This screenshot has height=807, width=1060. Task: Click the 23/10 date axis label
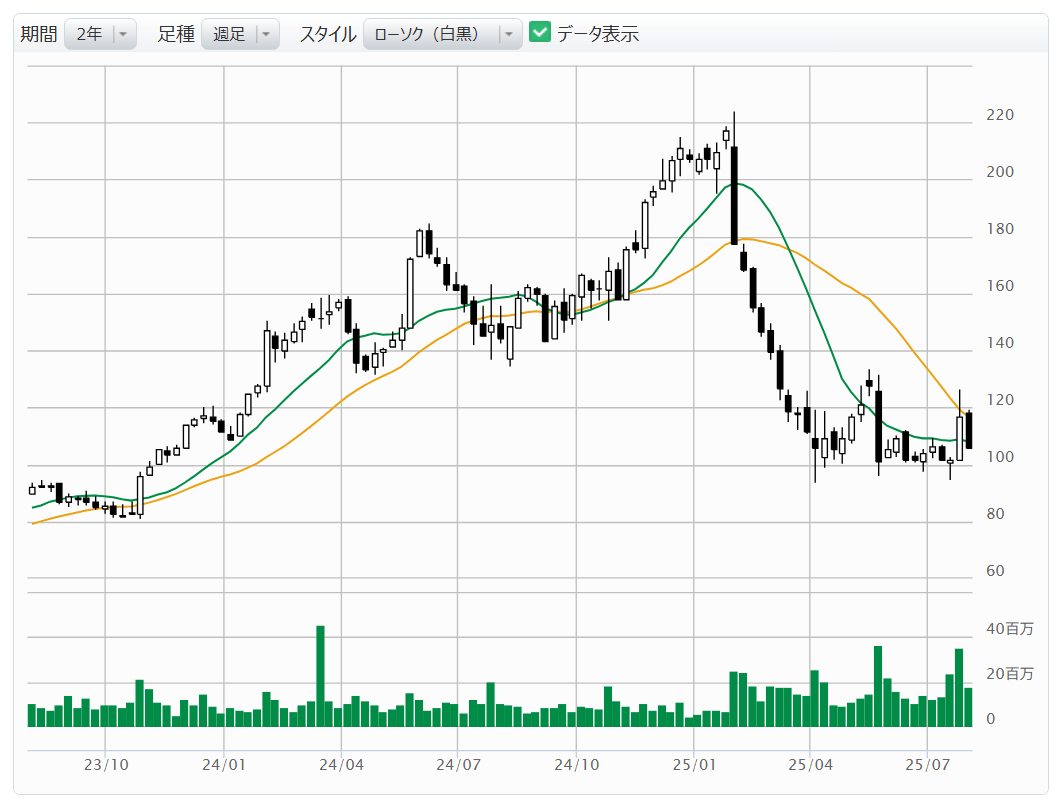coord(106,765)
